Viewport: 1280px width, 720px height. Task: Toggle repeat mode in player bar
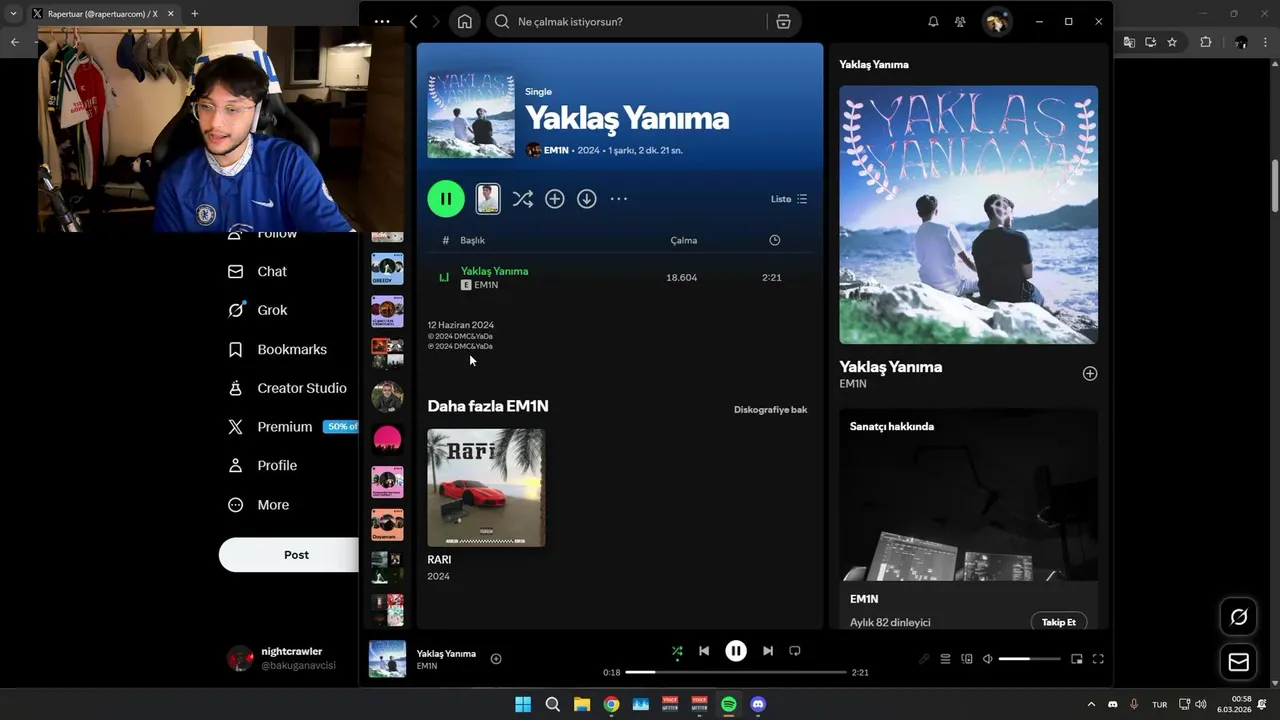click(x=795, y=651)
